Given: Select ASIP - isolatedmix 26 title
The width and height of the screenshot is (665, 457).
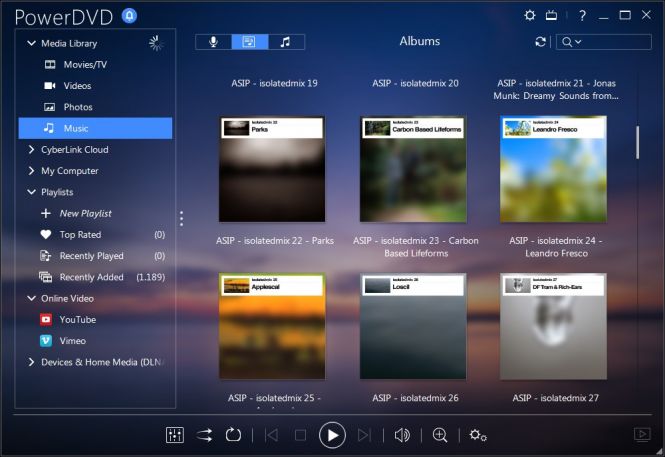Looking at the screenshot, I should coord(415,398).
